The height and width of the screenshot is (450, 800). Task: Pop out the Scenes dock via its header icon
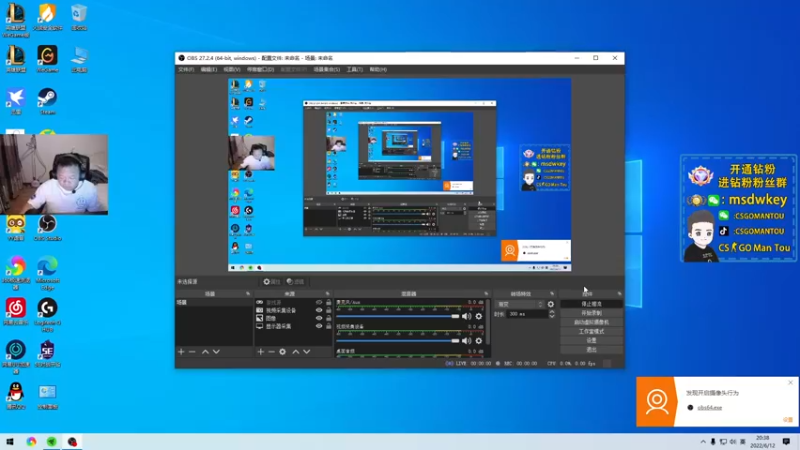coord(248,294)
